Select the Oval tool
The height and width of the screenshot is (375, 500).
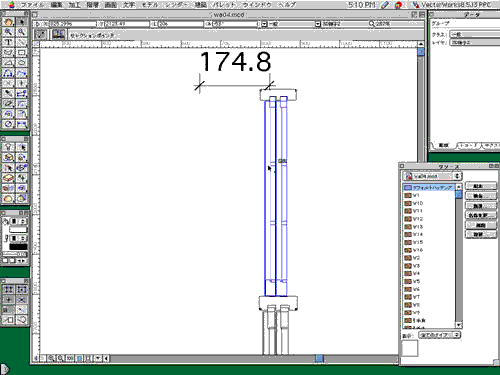(21, 63)
